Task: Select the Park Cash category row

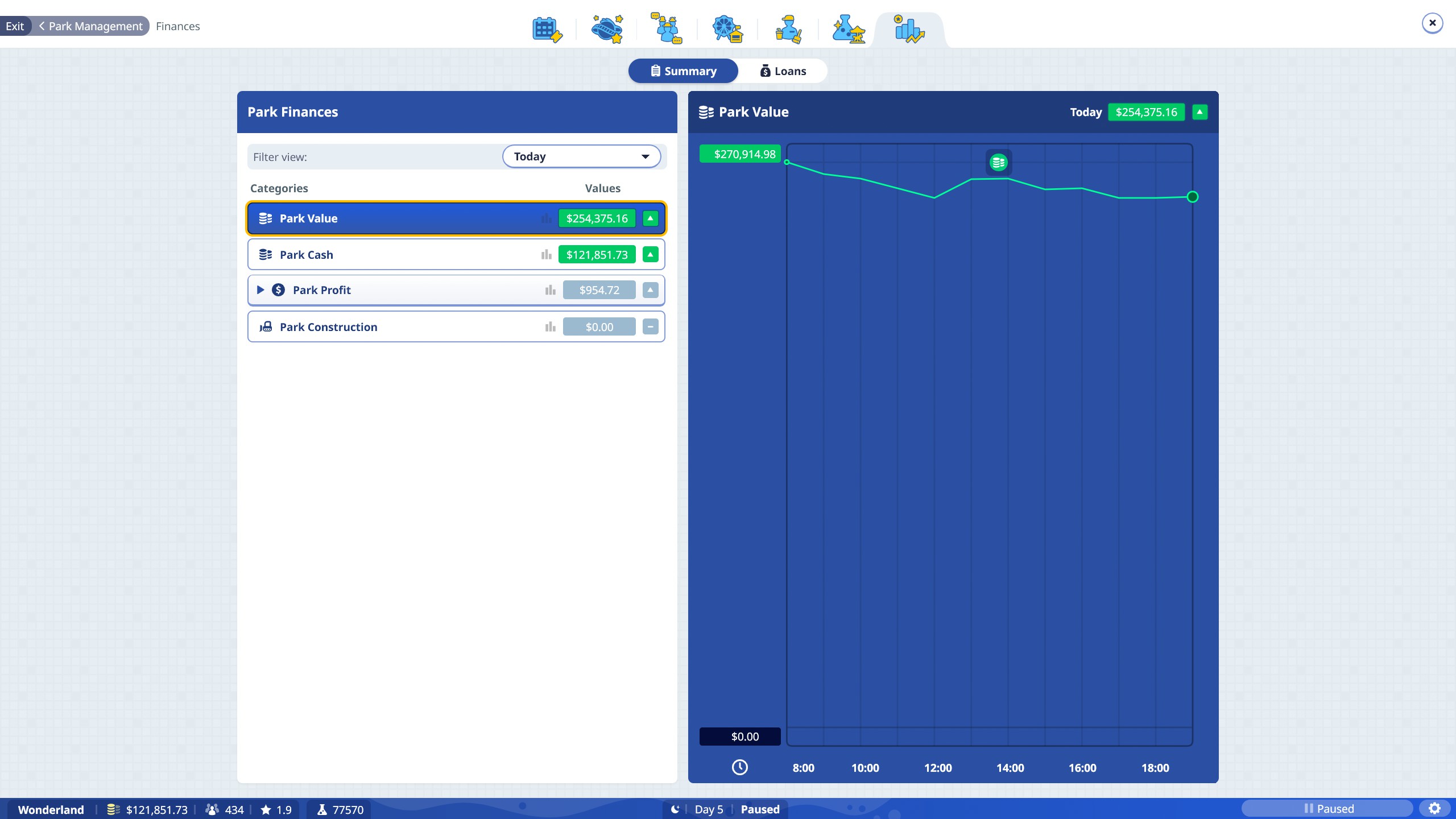Action: [x=456, y=254]
